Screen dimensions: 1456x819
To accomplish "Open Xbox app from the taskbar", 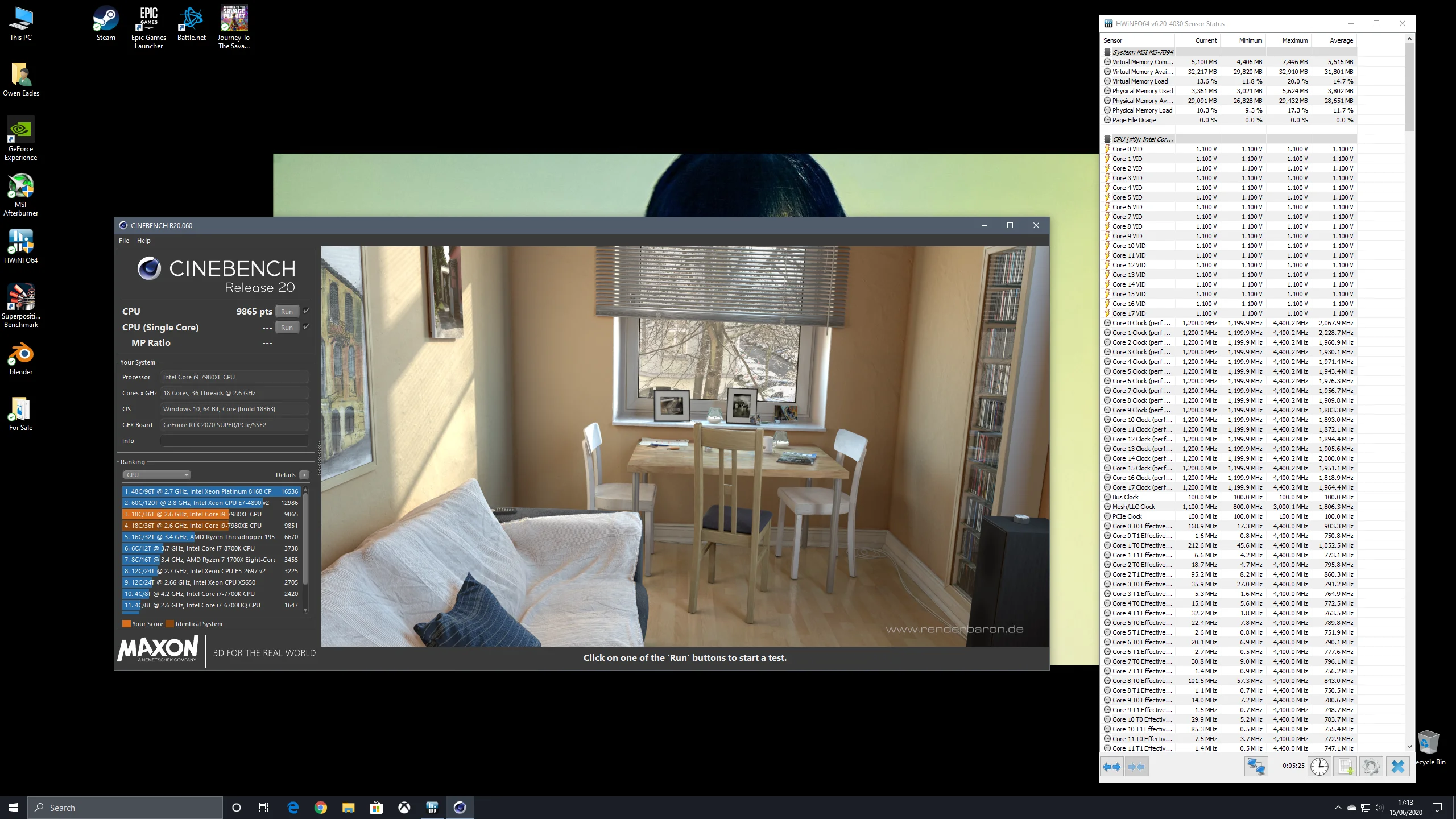I will click(x=404, y=808).
